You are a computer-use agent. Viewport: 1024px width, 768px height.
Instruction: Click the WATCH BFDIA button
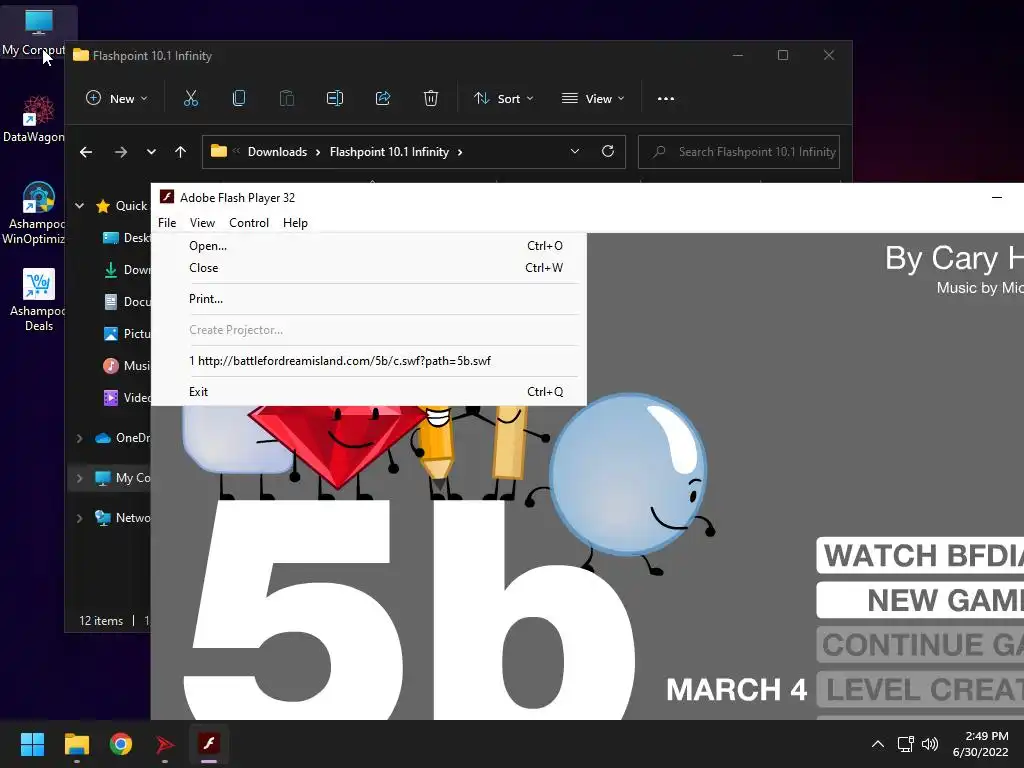pos(920,556)
